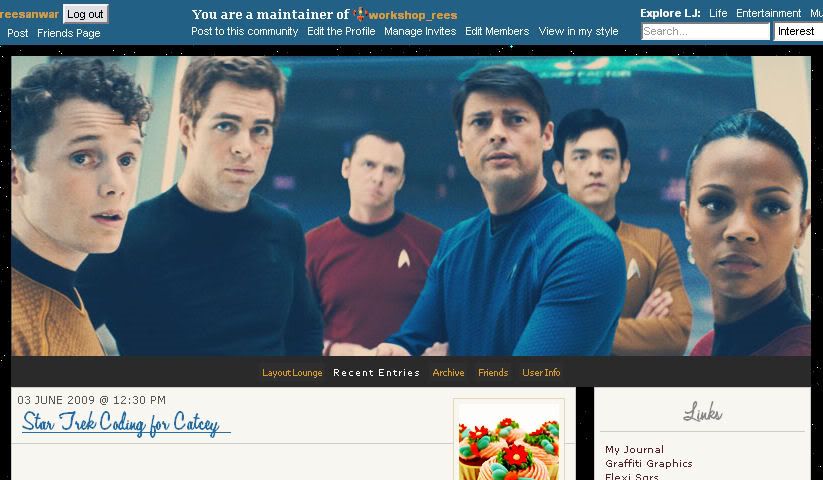Open Edit Members
Screen dimensions: 823x480
tap(497, 31)
